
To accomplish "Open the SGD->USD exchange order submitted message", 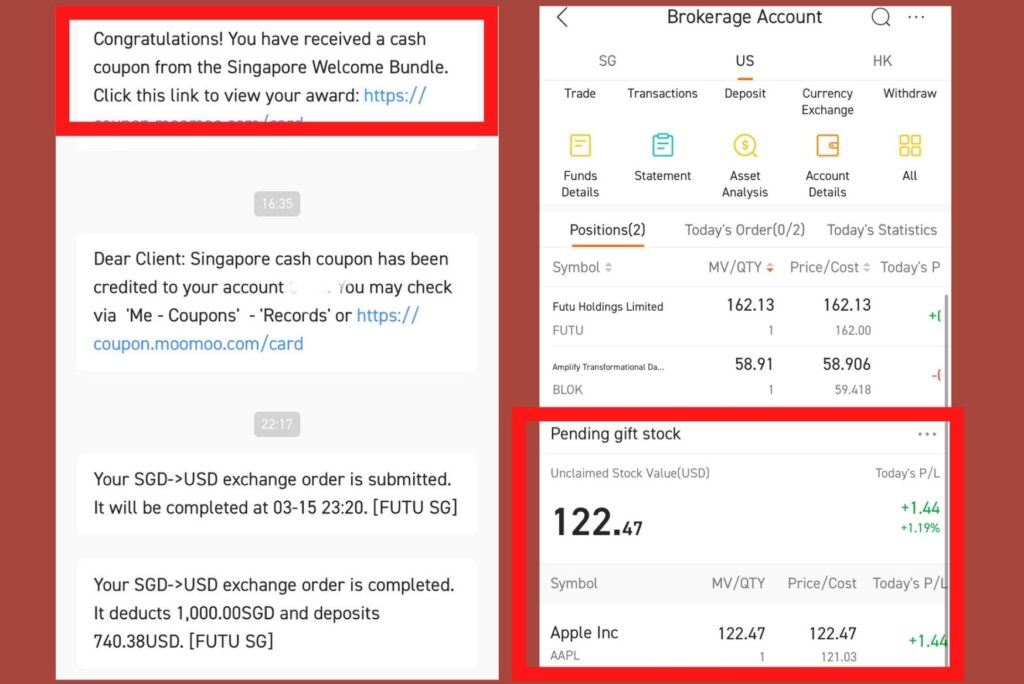I will pos(277,493).
